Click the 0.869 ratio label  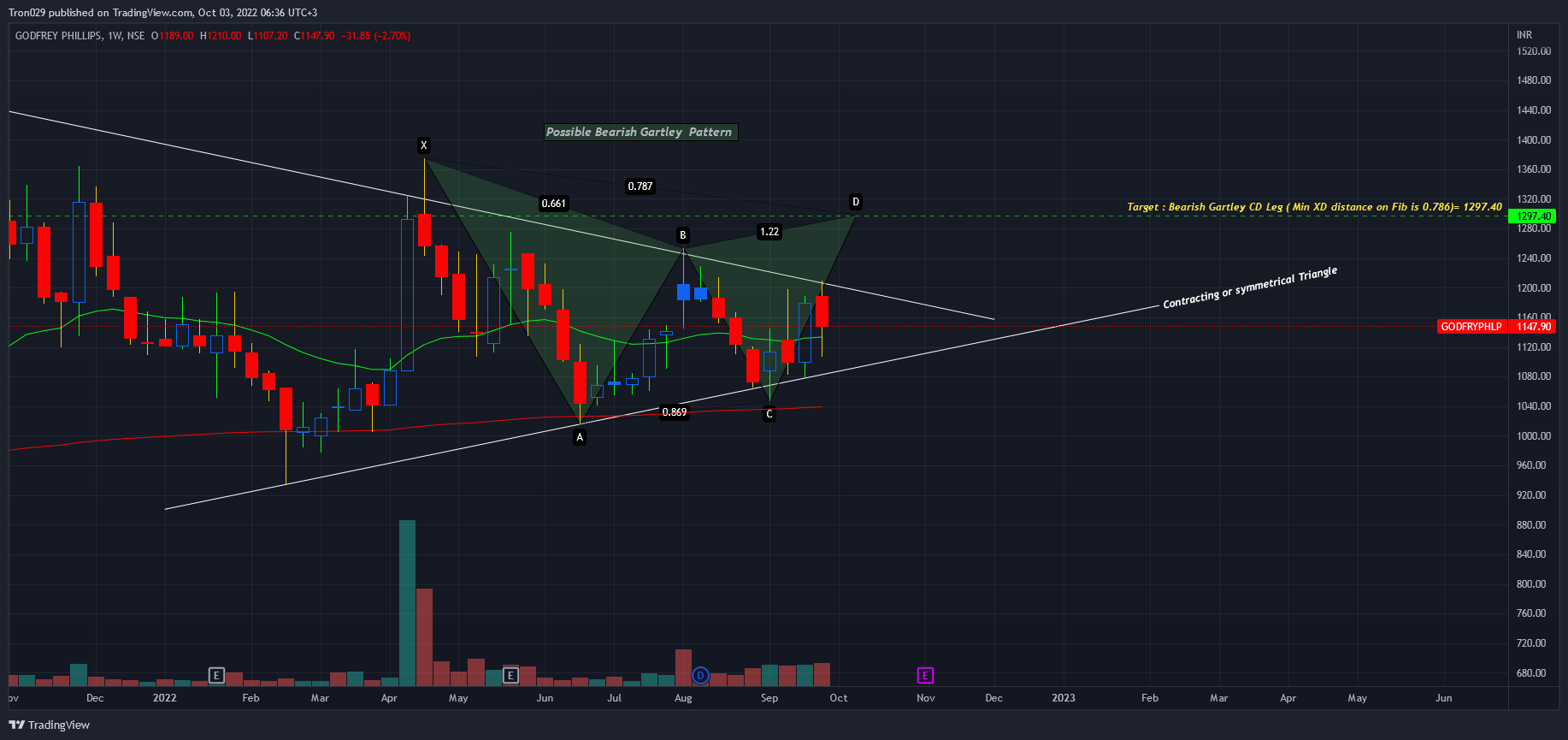pyautogui.click(x=675, y=412)
